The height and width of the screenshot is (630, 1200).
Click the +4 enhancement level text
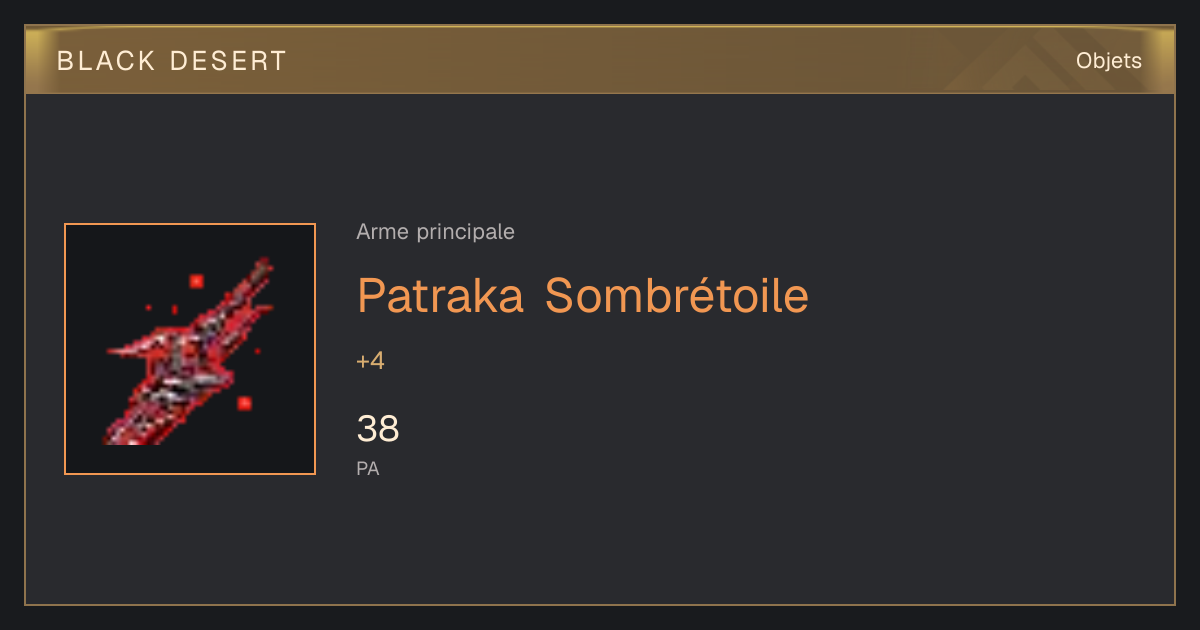coord(370,361)
